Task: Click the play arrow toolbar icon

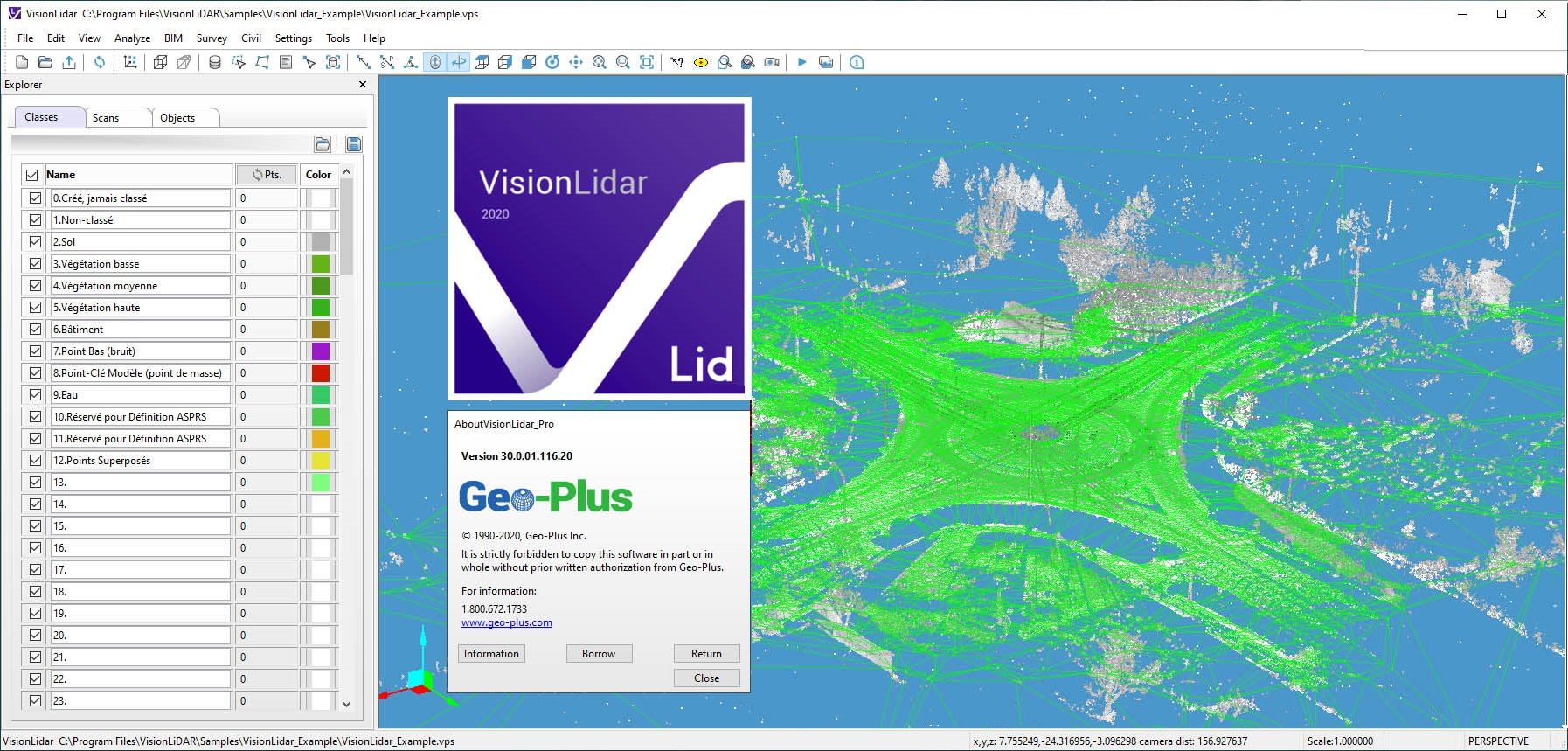Action: tap(802, 62)
